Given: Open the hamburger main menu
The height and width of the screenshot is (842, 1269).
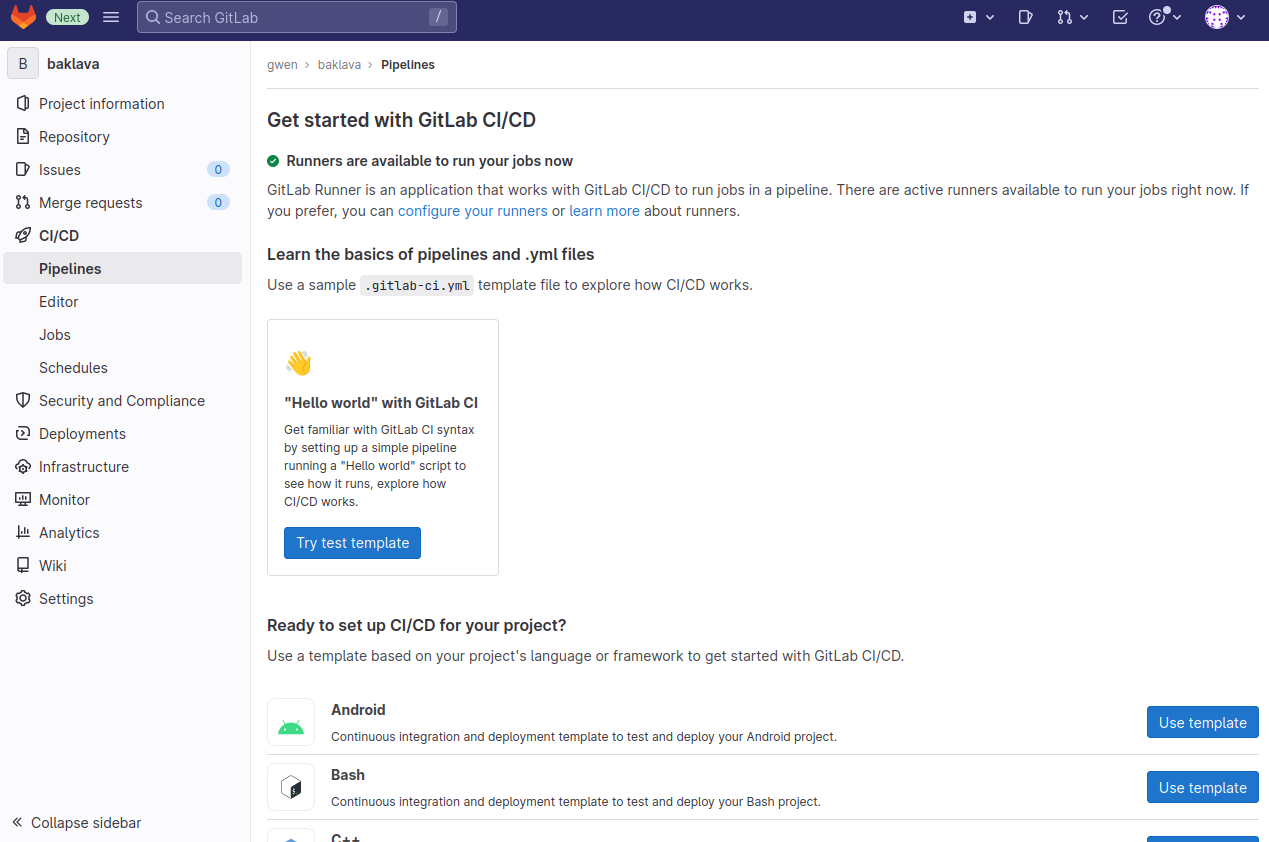Looking at the screenshot, I should [111, 17].
